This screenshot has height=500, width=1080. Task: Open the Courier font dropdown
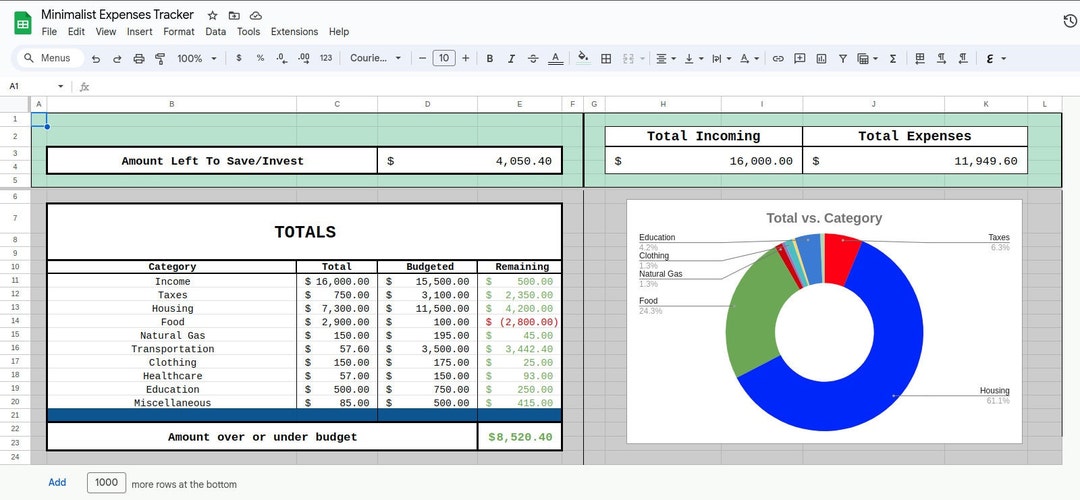(x=375, y=59)
